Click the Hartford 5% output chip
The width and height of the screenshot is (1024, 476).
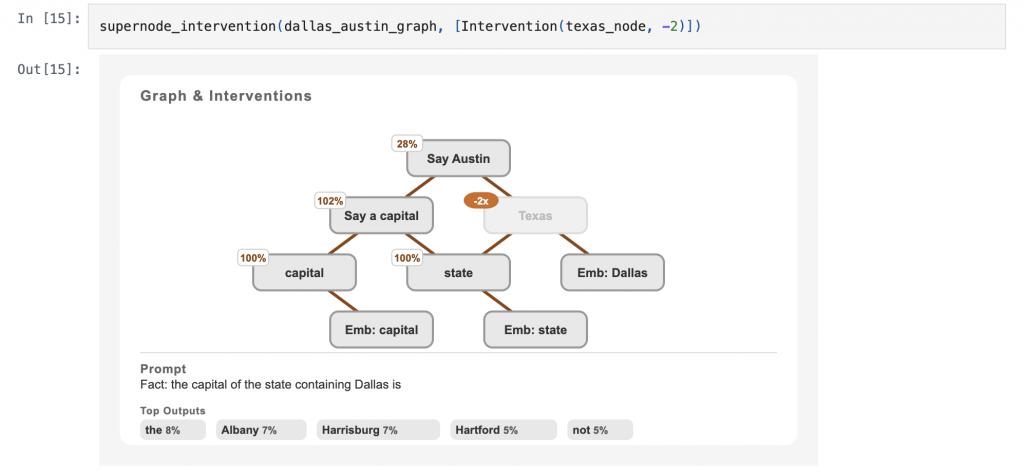click(504, 430)
